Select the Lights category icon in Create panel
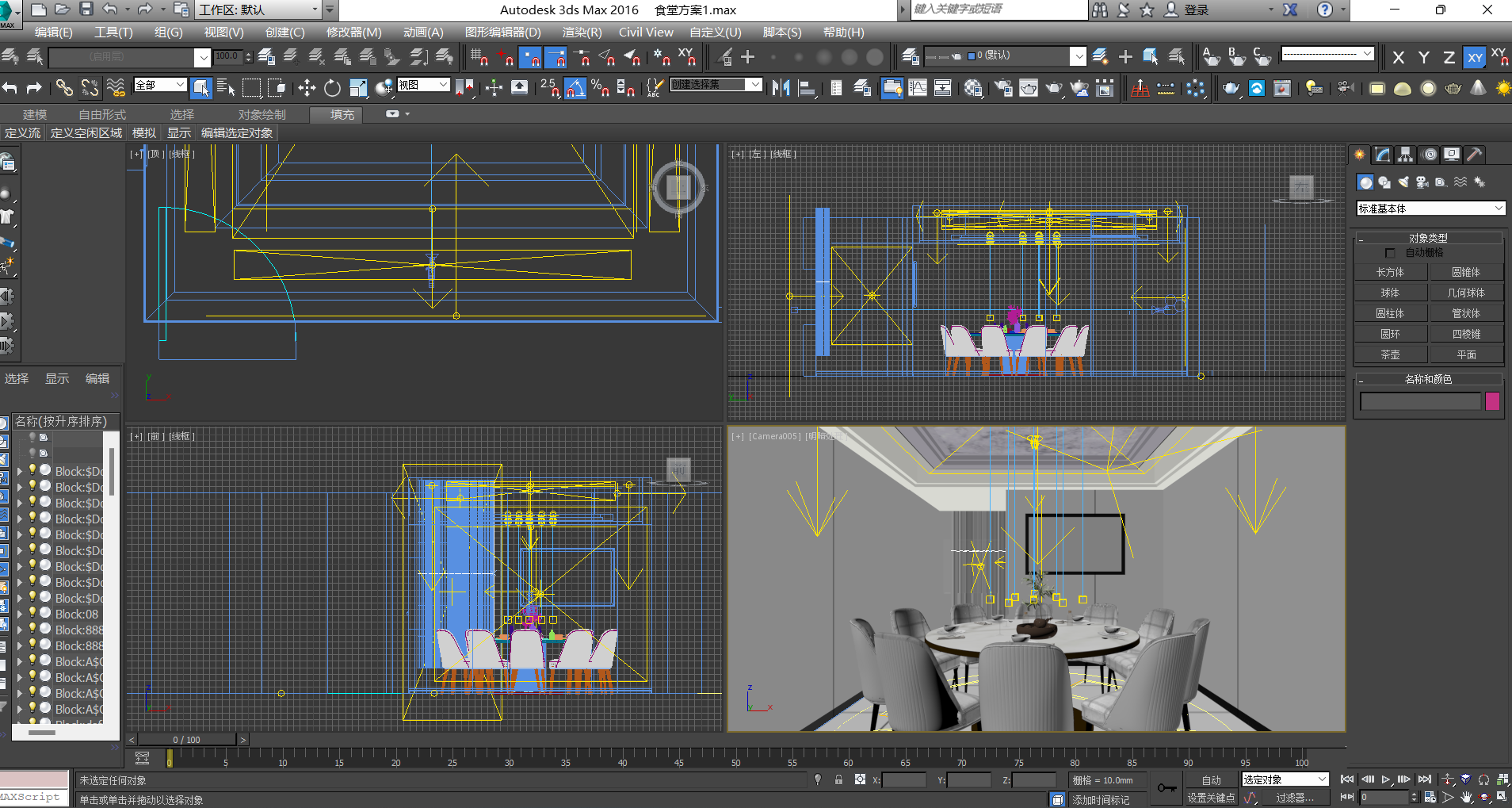The height and width of the screenshot is (808, 1512). point(1403,182)
